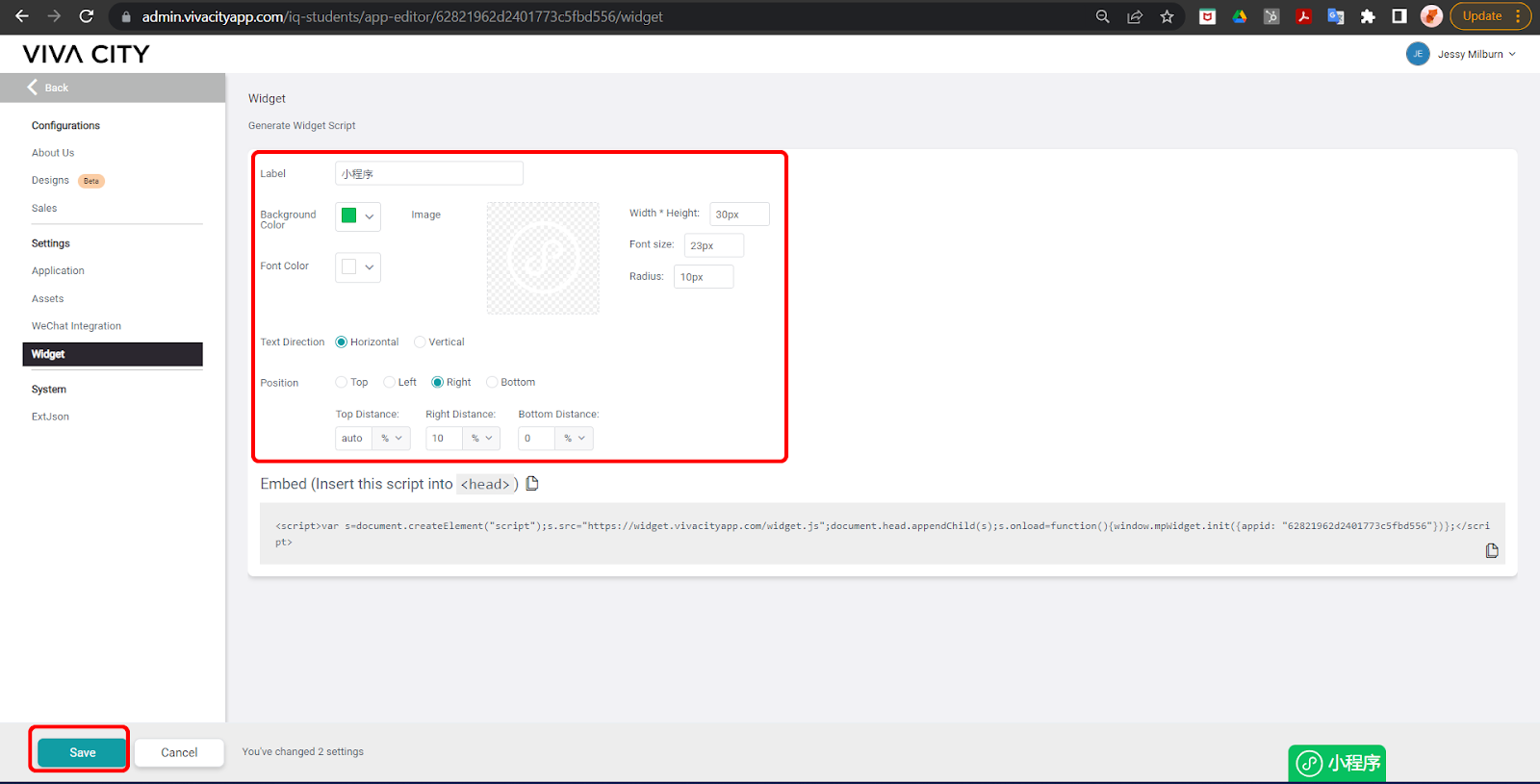Open Application settings in sidebar

pyautogui.click(x=58, y=271)
